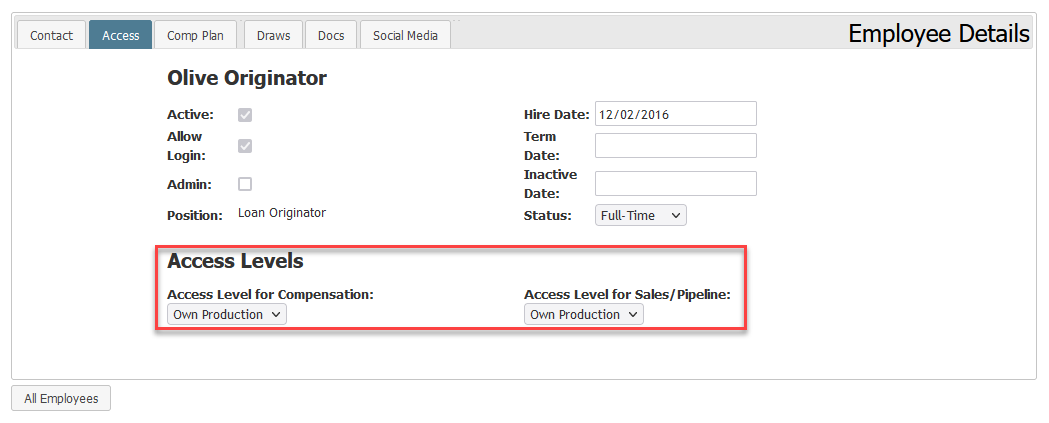The image size is (1049, 423).
Task: Click the Olive Originator name heading
Action: tap(247, 78)
